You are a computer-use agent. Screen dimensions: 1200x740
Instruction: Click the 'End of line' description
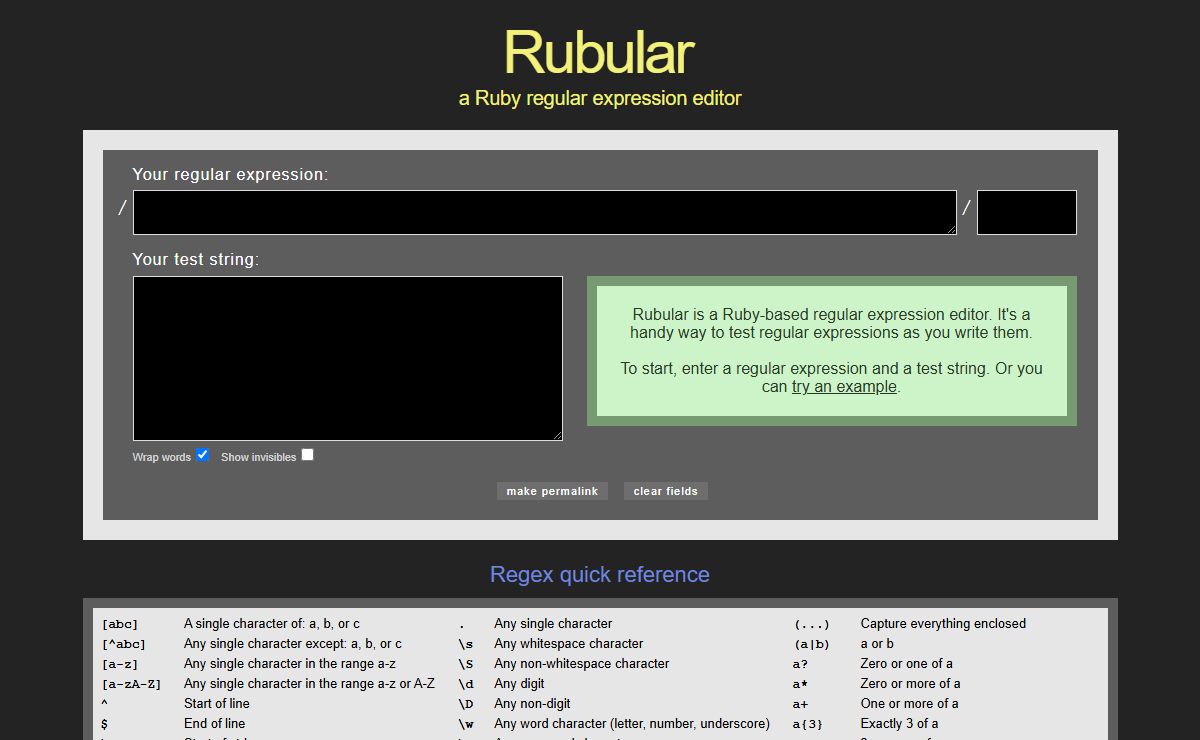point(214,724)
